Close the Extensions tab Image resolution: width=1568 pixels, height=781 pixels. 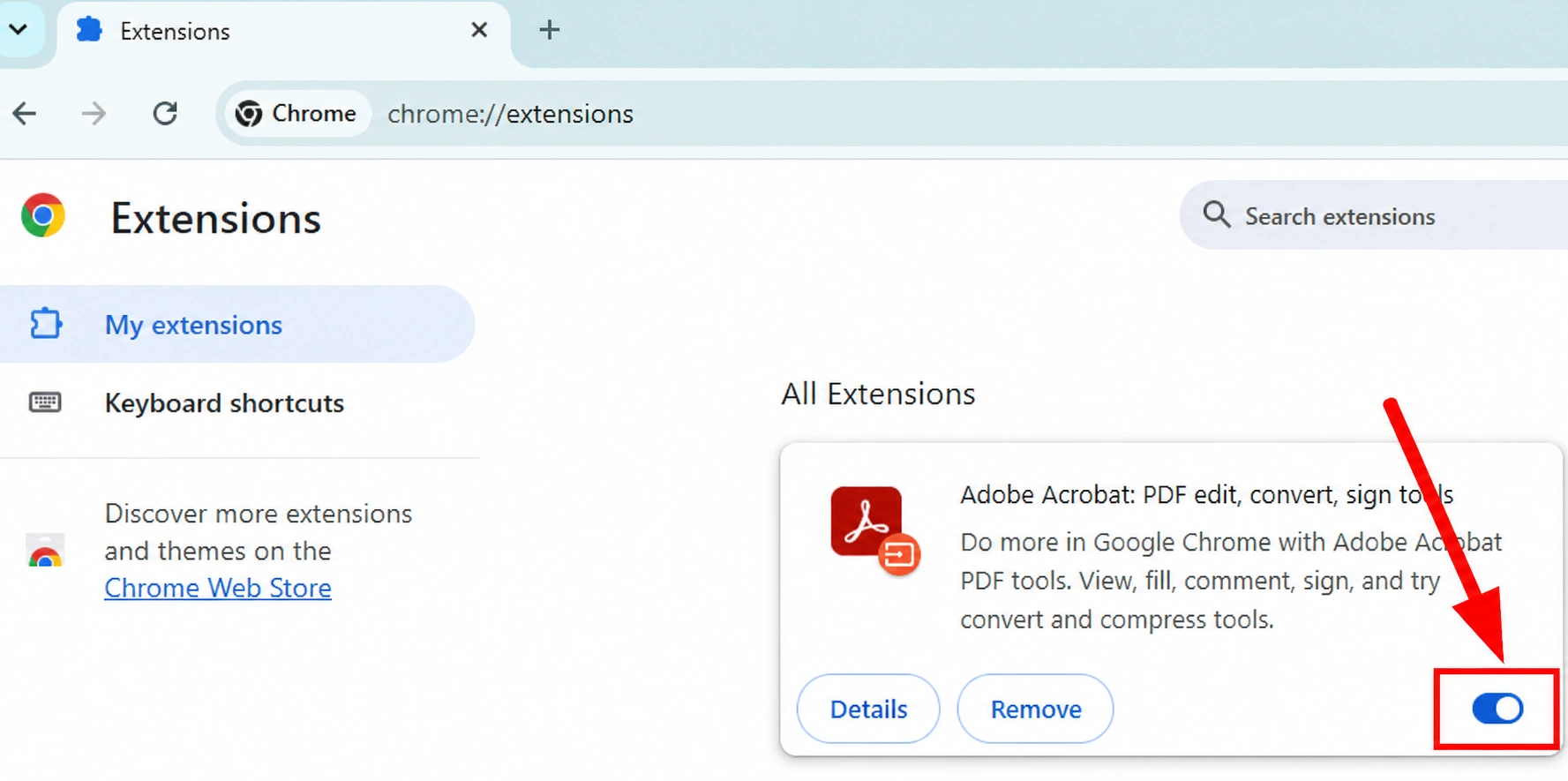pyautogui.click(x=479, y=31)
